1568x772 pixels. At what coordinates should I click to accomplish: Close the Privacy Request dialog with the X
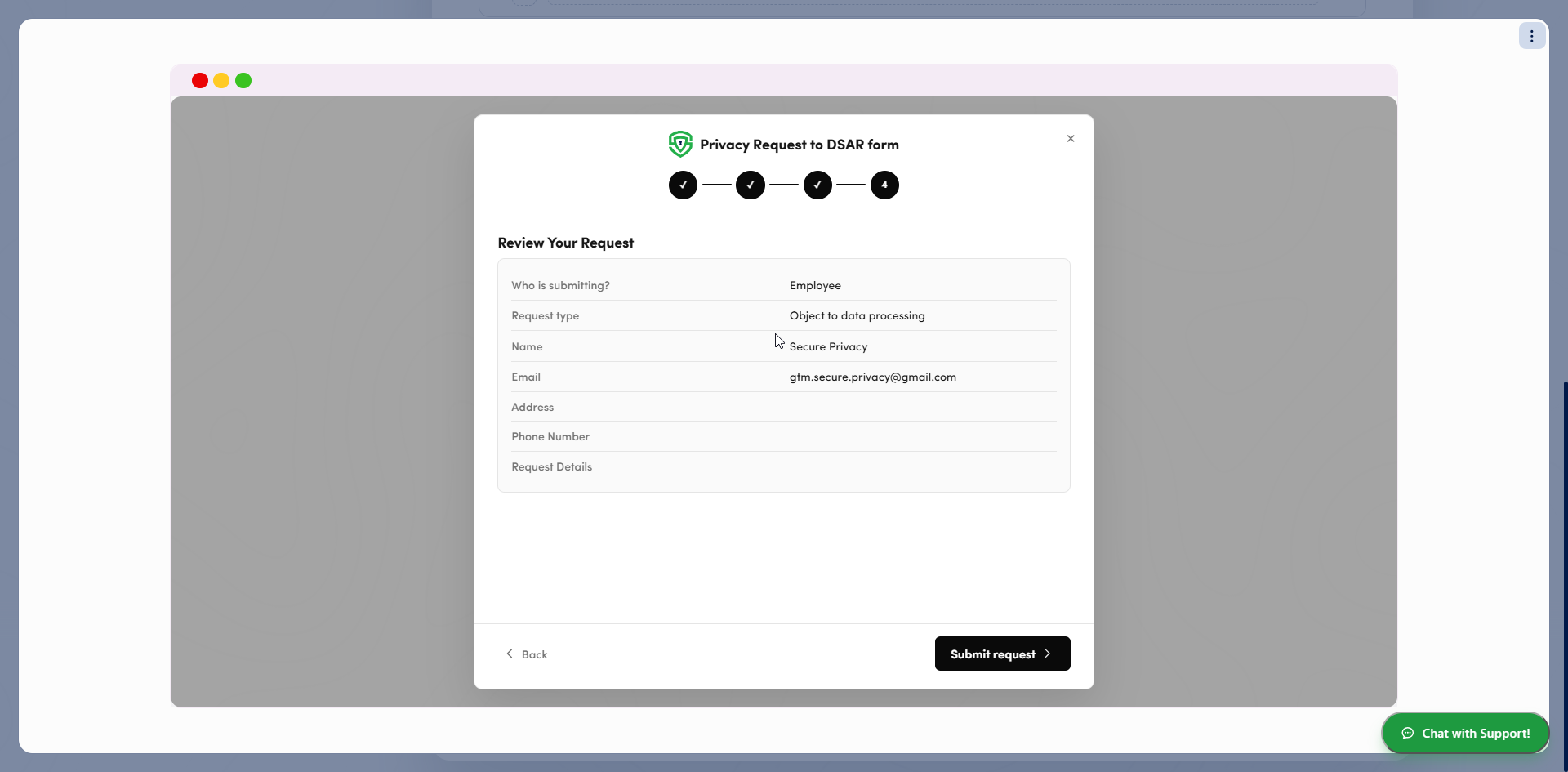1071,139
